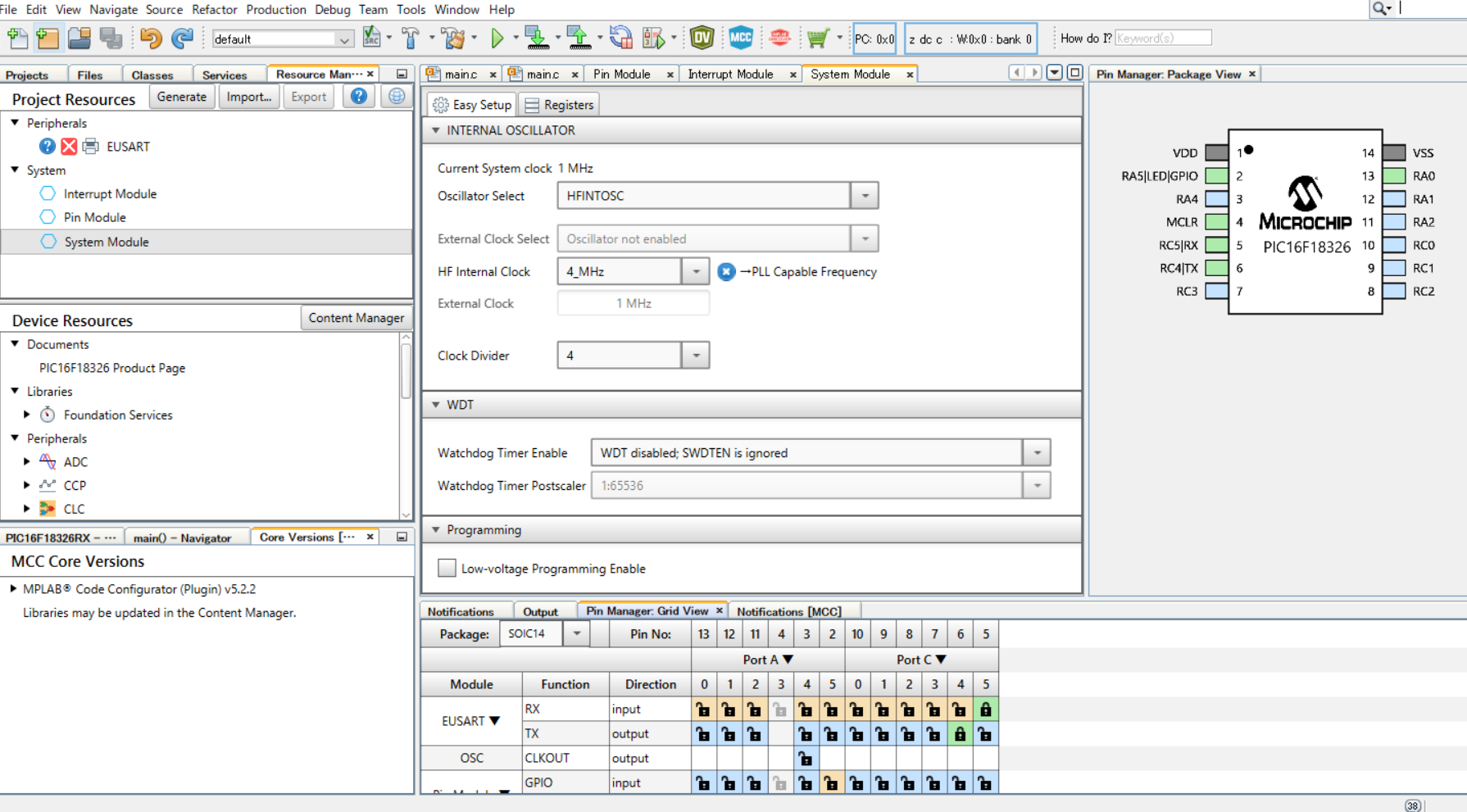Image resolution: width=1467 pixels, height=812 pixels.
Task: Click the New Project toolbar icon
Action: click(x=48, y=38)
